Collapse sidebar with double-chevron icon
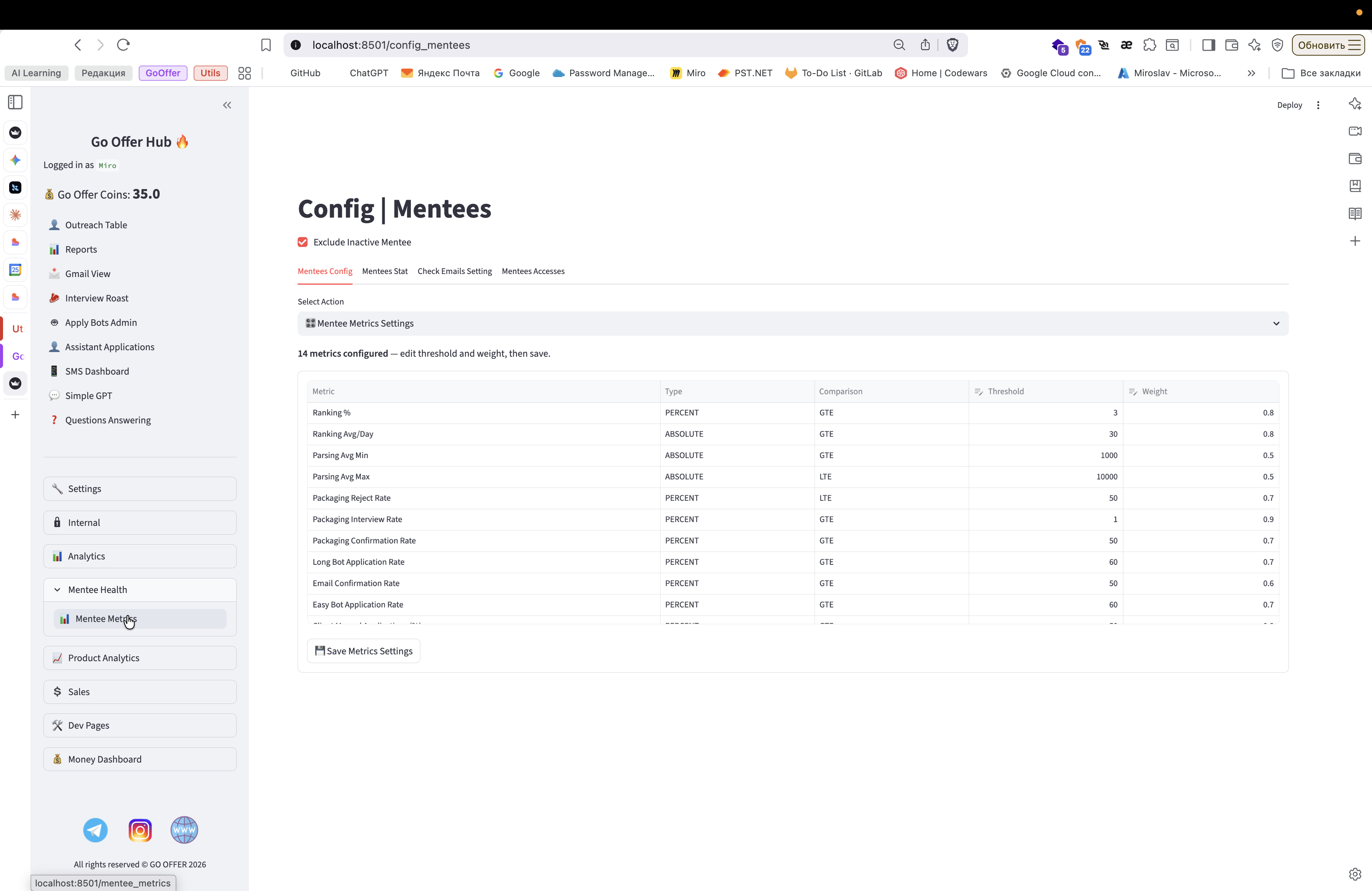The height and width of the screenshot is (891, 1372). (227, 105)
